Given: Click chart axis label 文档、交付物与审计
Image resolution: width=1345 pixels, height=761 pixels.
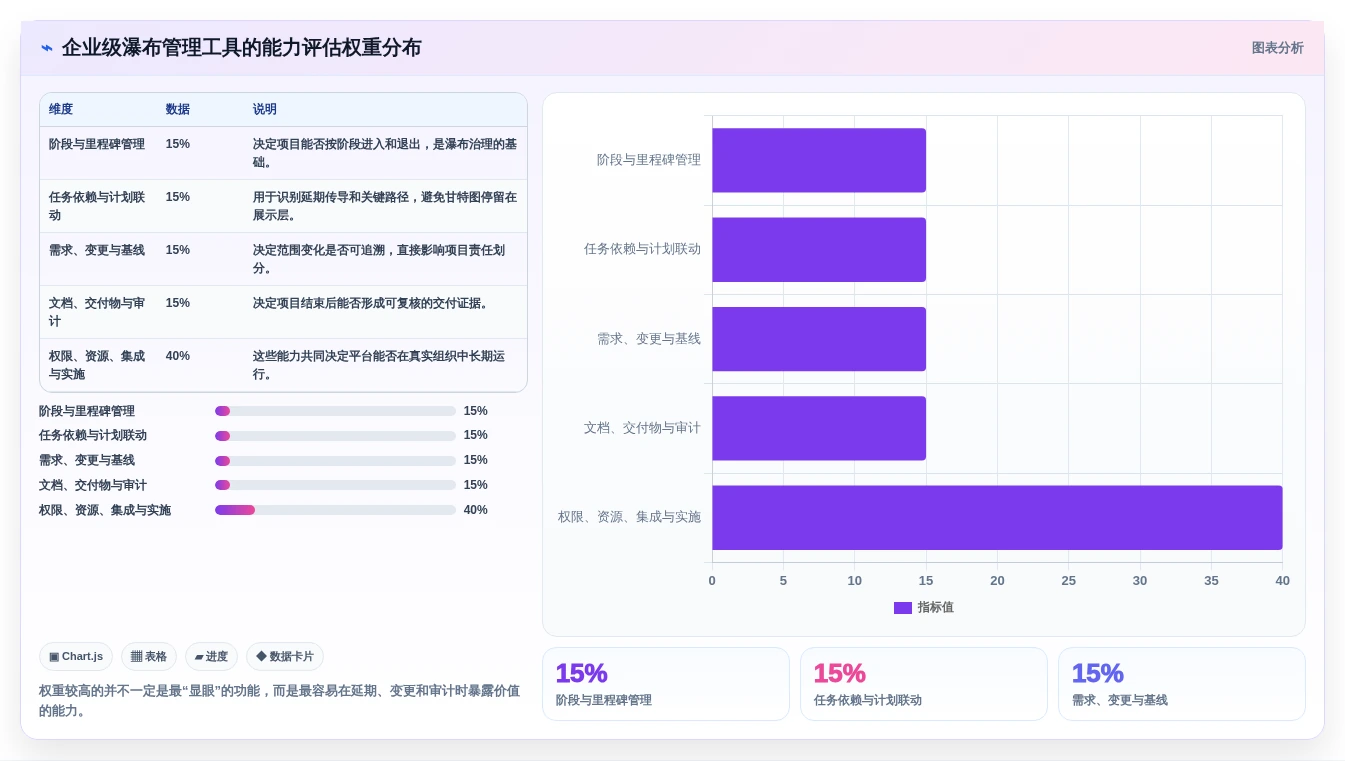Looking at the screenshot, I should pos(642,428).
